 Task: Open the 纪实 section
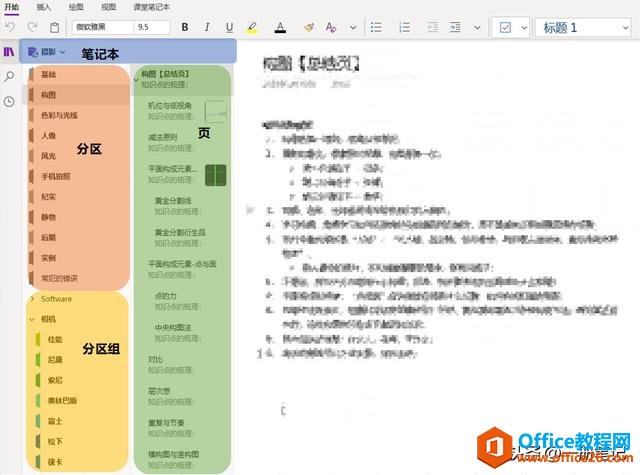click(80, 197)
